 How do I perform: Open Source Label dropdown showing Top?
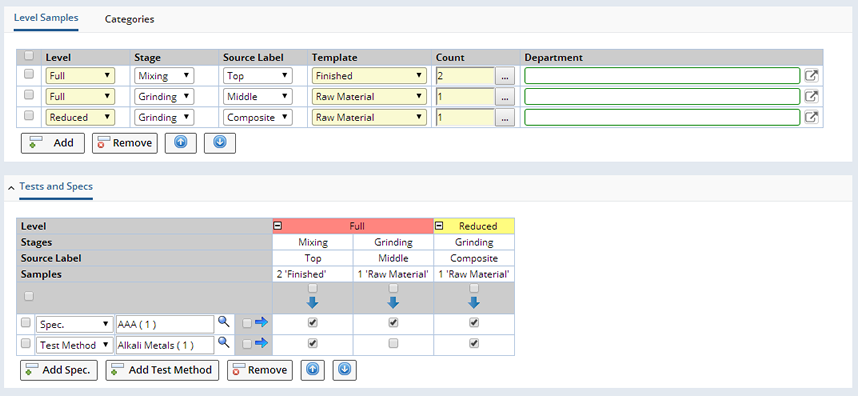258,76
